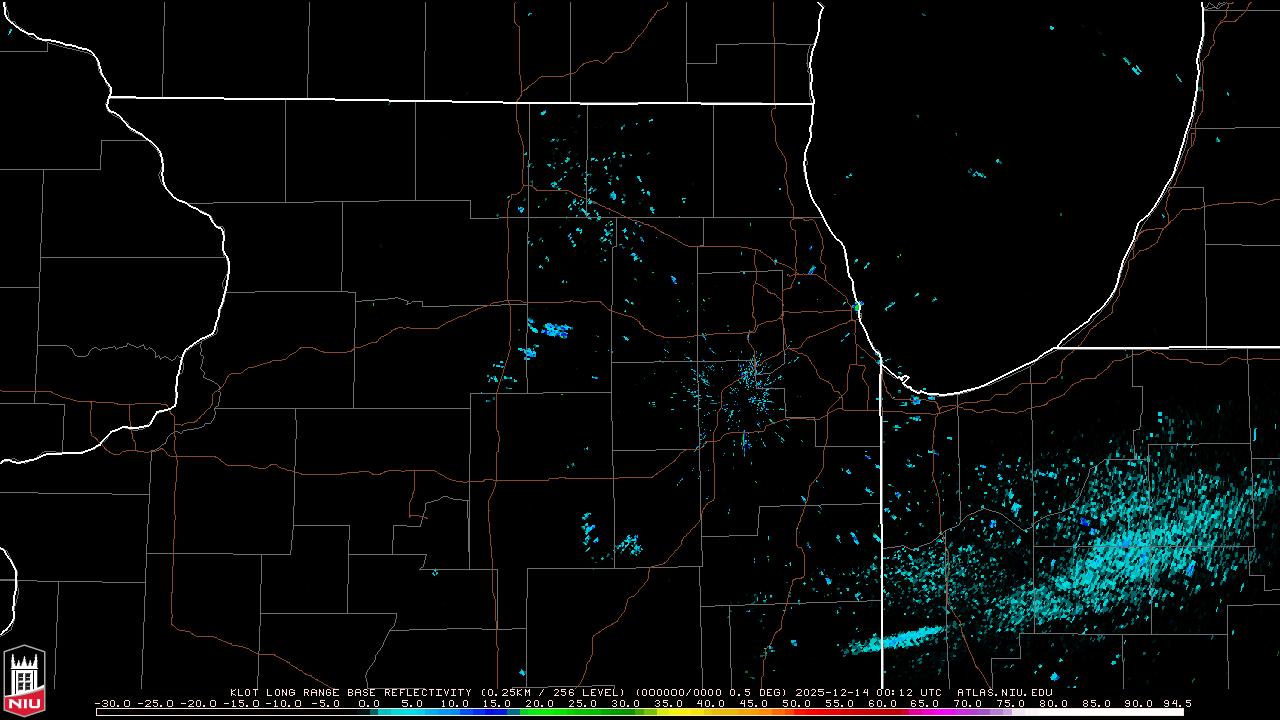Viewport: 1280px width, 720px height.
Task: Click the 65.0 reflectivity scale label
Action: [926, 703]
